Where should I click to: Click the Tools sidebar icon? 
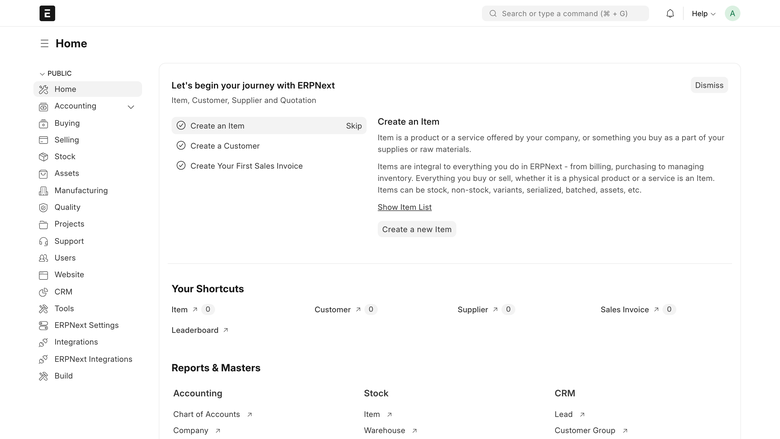click(x=44, y=309)
